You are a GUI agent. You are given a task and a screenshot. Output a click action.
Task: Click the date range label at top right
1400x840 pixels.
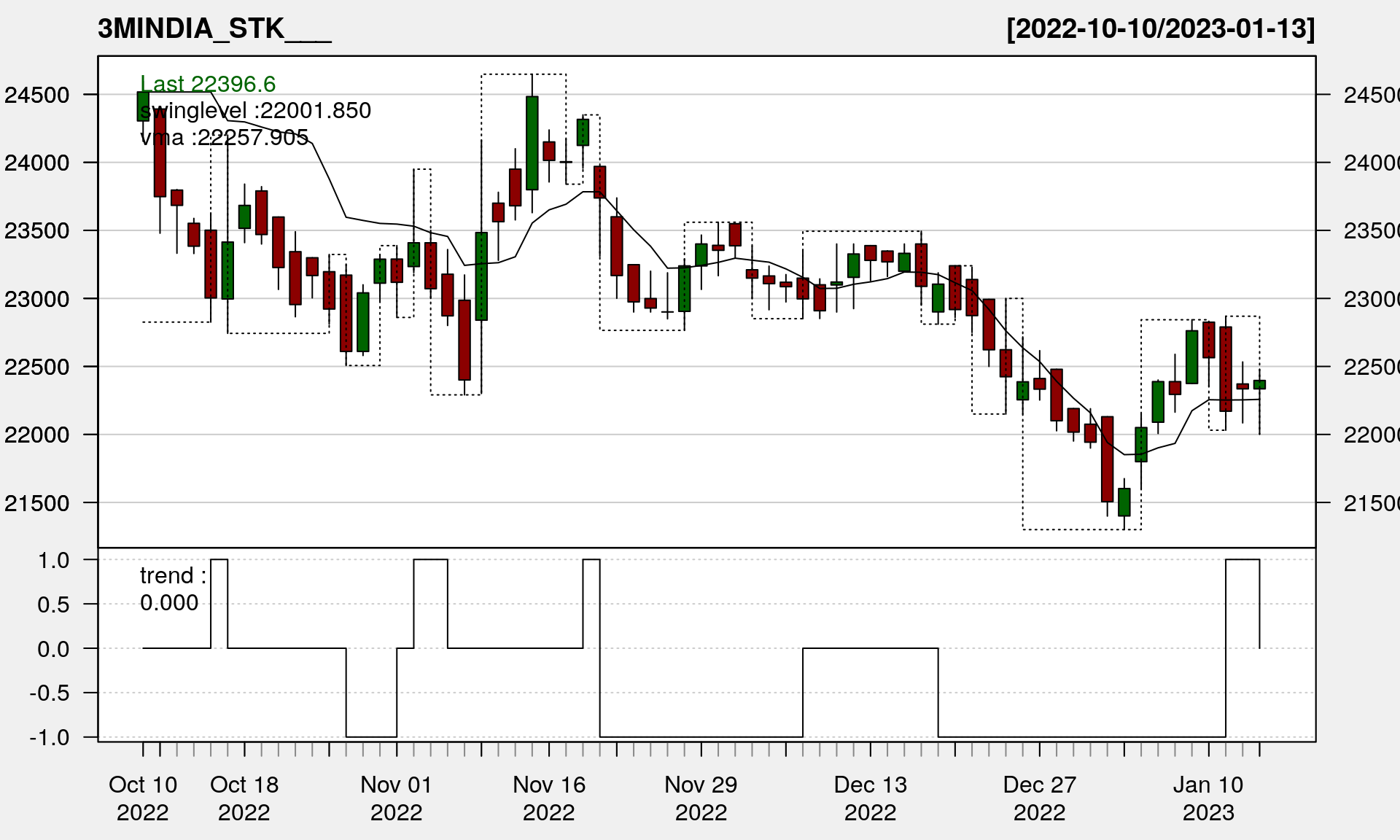(1160, 29)
